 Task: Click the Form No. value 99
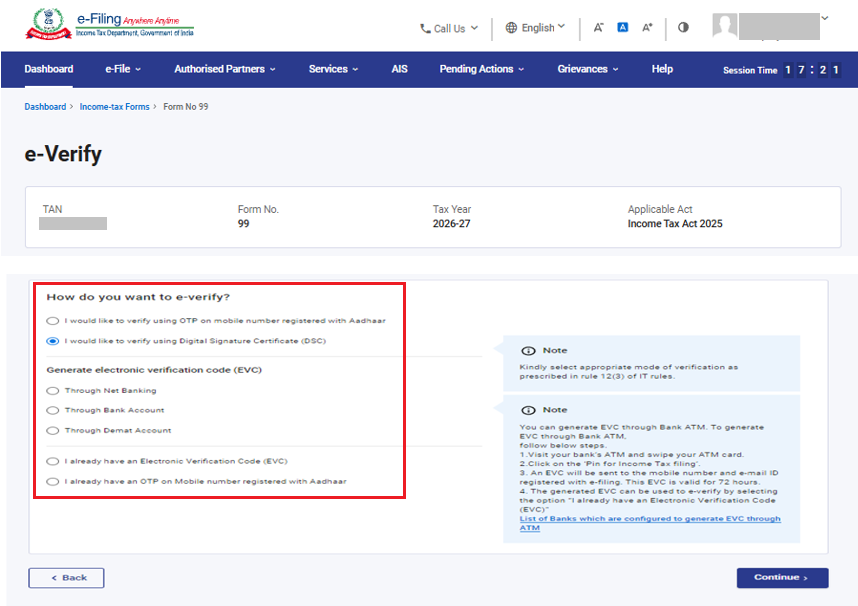click(244, 223)
